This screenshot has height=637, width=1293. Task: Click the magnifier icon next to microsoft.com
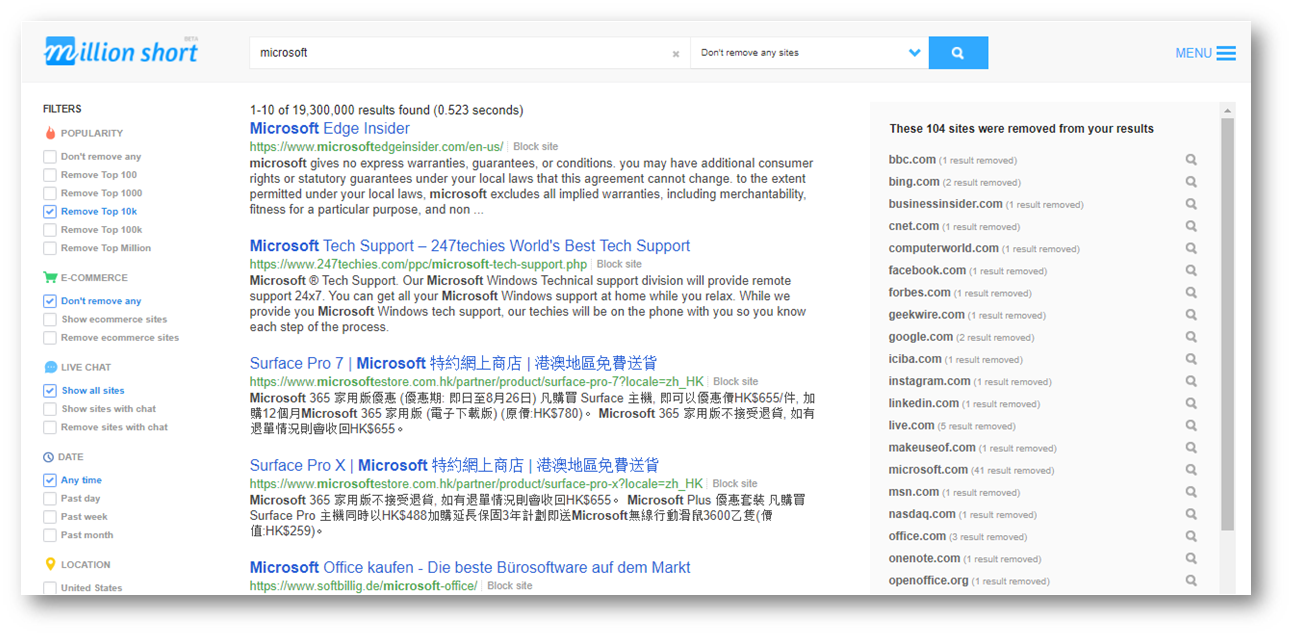[x=1191, y=470]
